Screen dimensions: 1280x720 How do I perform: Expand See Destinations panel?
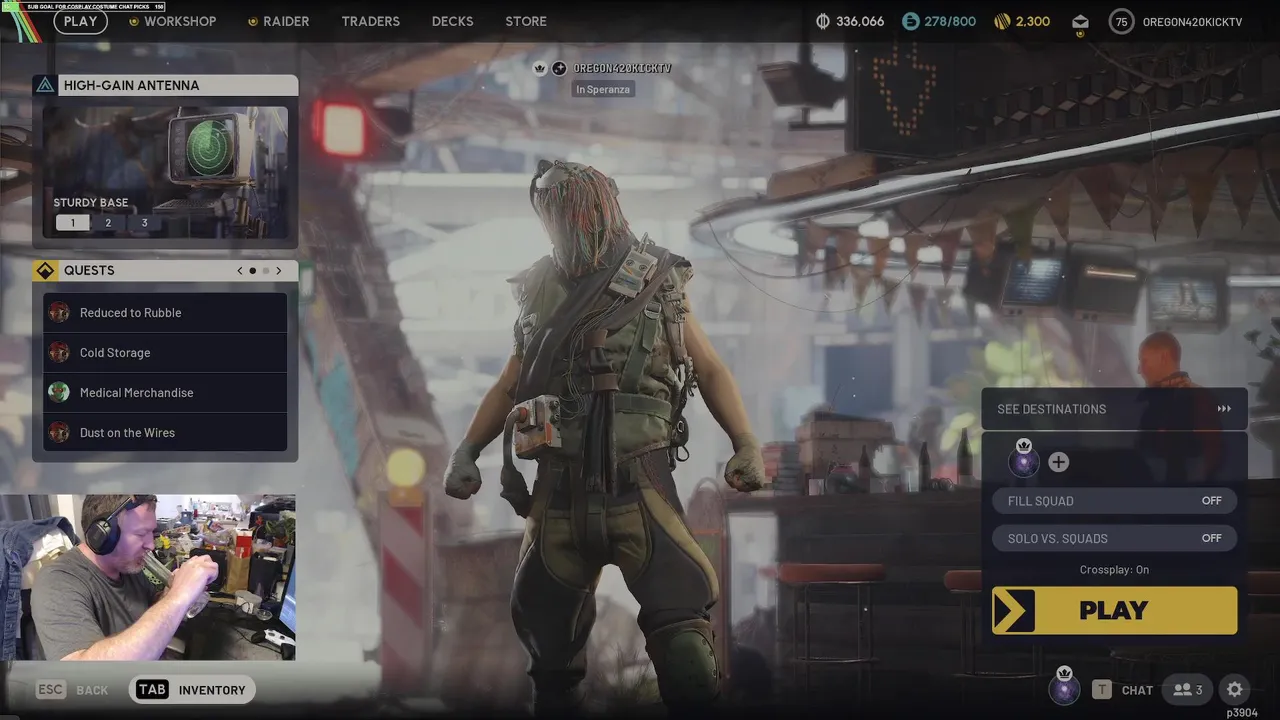(x=1114, y=409)
